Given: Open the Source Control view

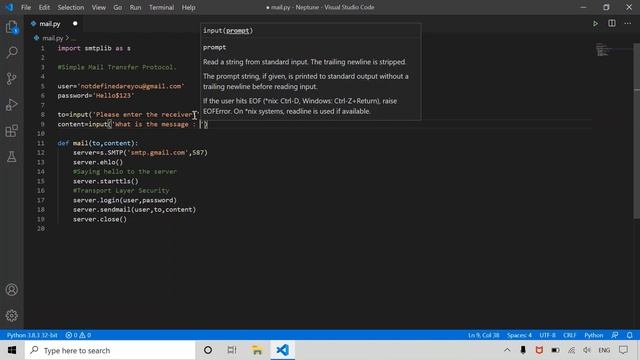Looking at the screenshot, I should click(12, 78).
